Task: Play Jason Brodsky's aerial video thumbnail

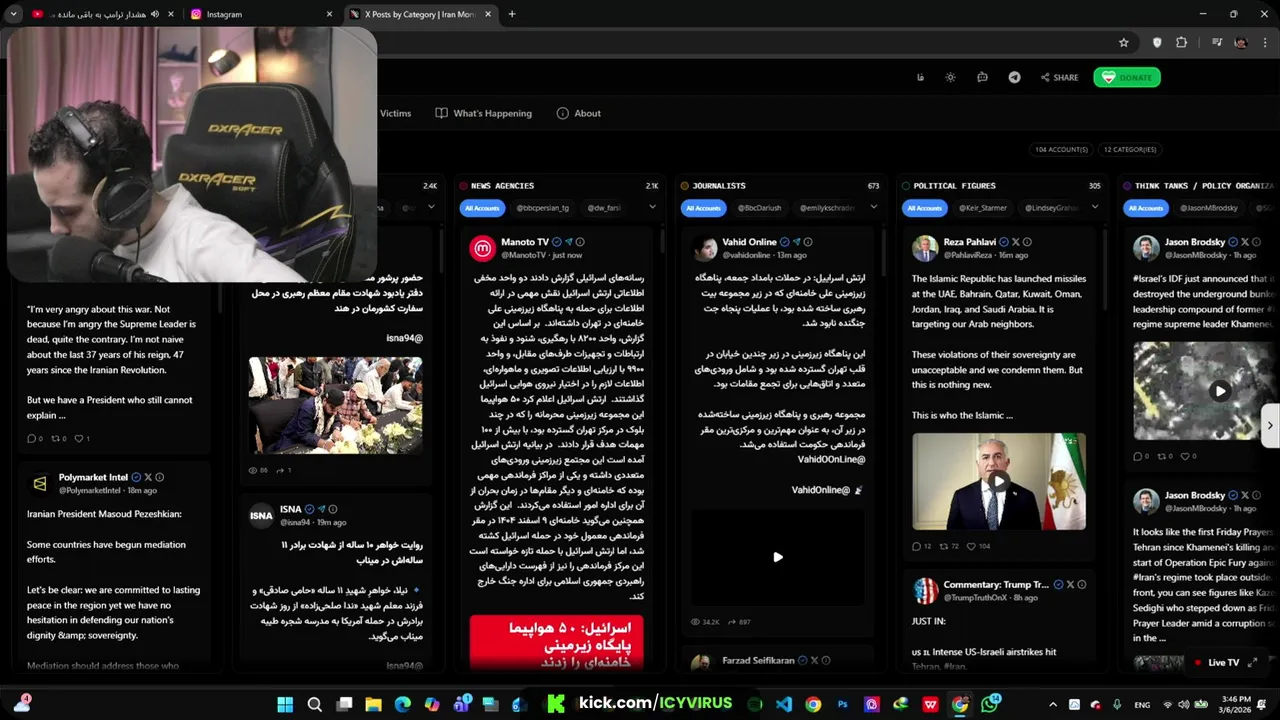Action: coord(1220,391)
